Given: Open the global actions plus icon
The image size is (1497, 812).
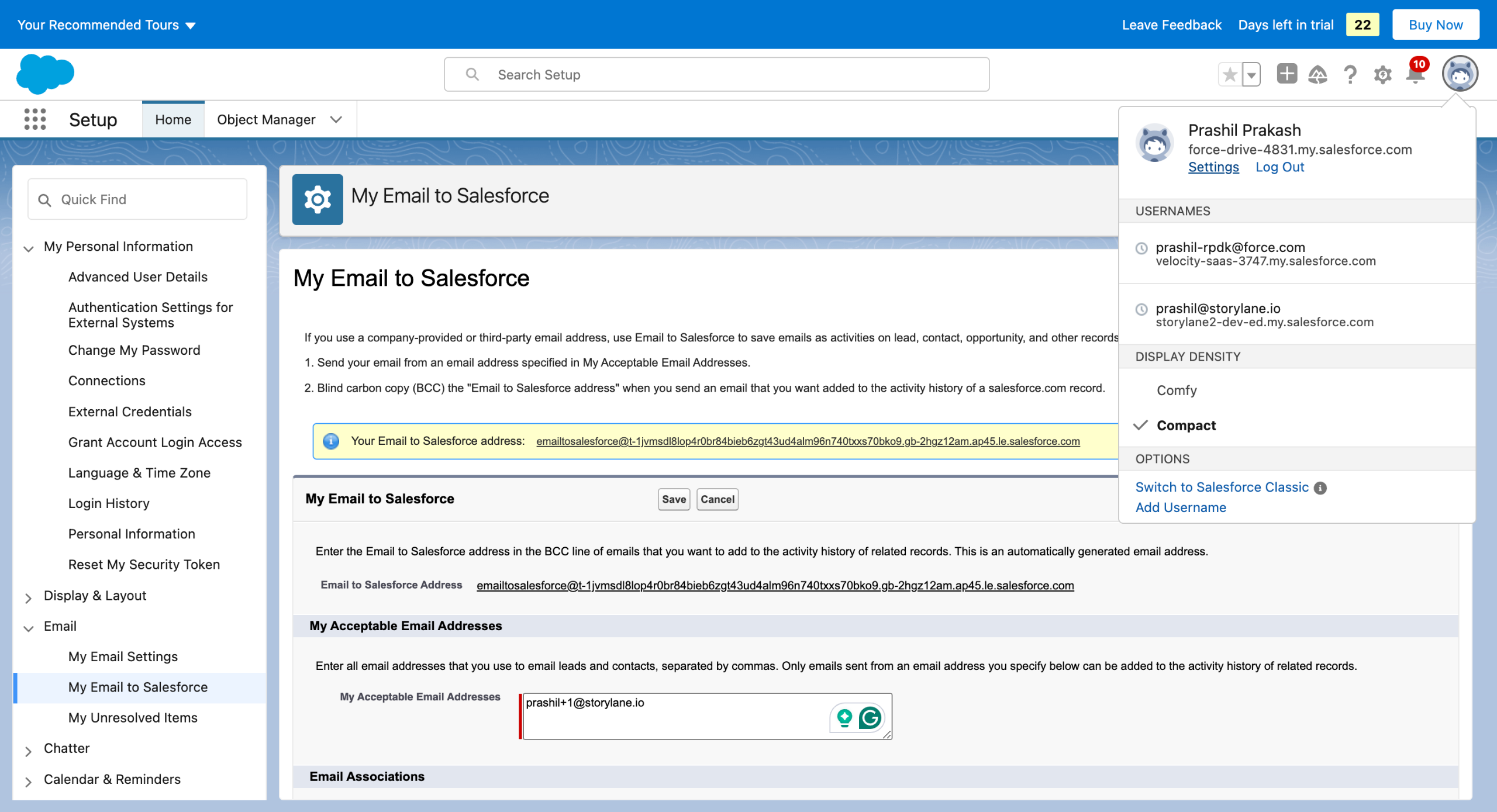Looking at the screenshot, I should pyautogui.click(x=1286, y=74).
